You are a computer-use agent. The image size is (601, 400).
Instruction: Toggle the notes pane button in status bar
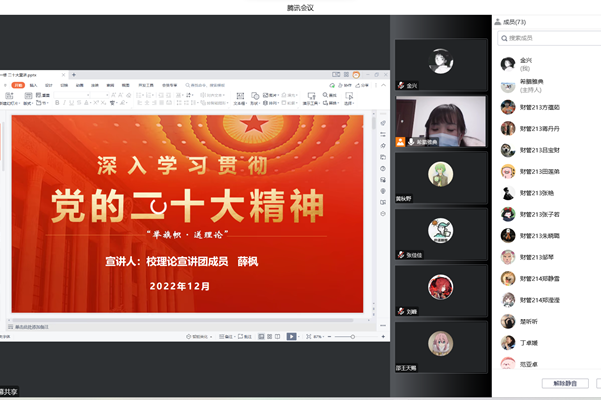(x=224, y=337)
